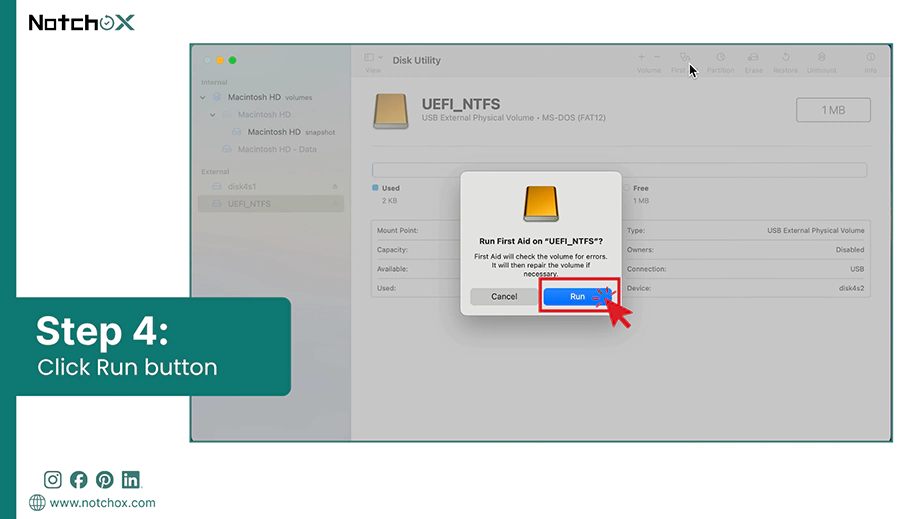Add a volume with the plus icon
Viewport: 922px width, 519px height.
click(641, 57)
